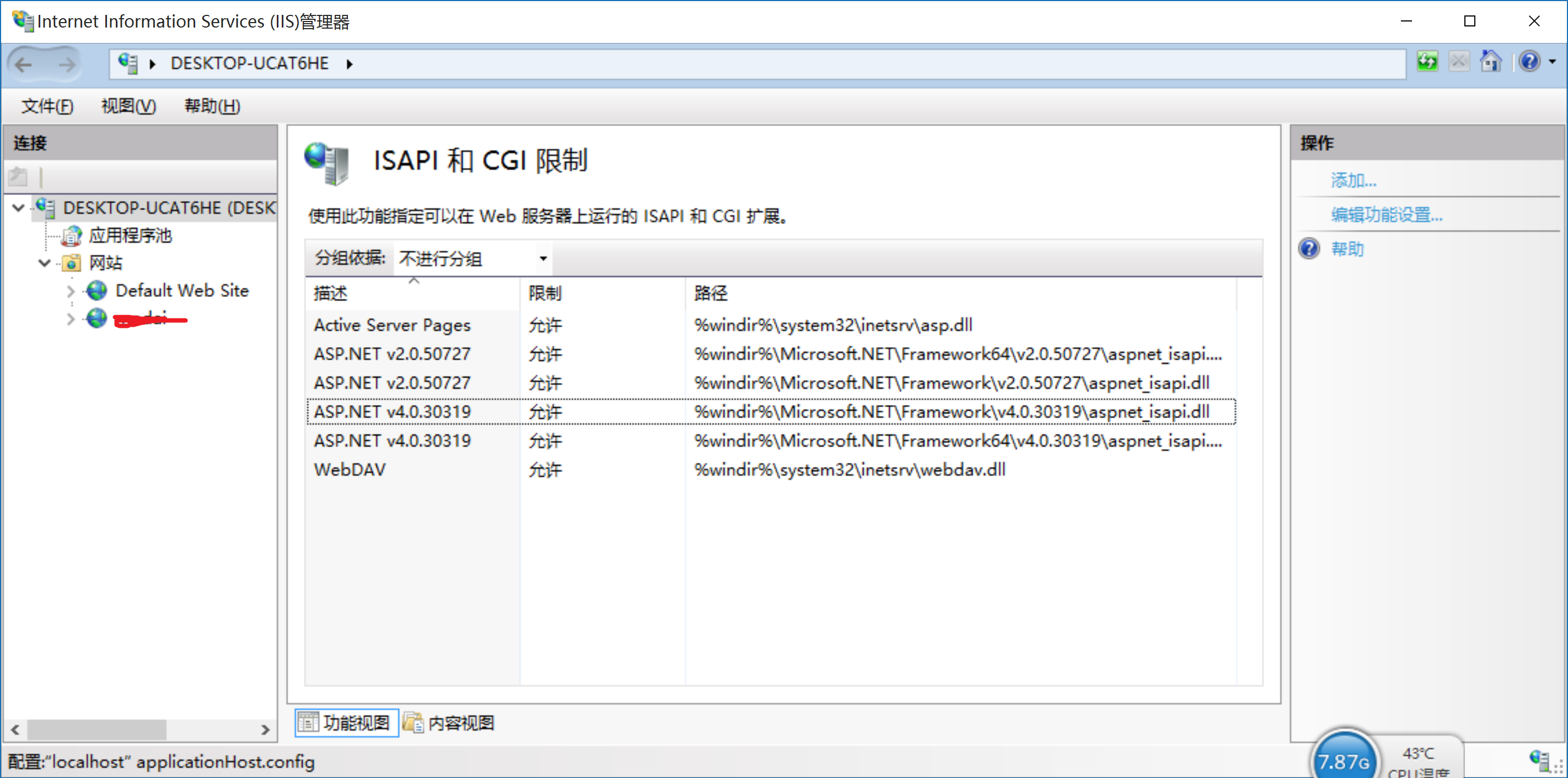Click path %windir%\system32\inetsrv\webdav.dll
Viewport: 1568px width, 778px height.
point(850,469)
